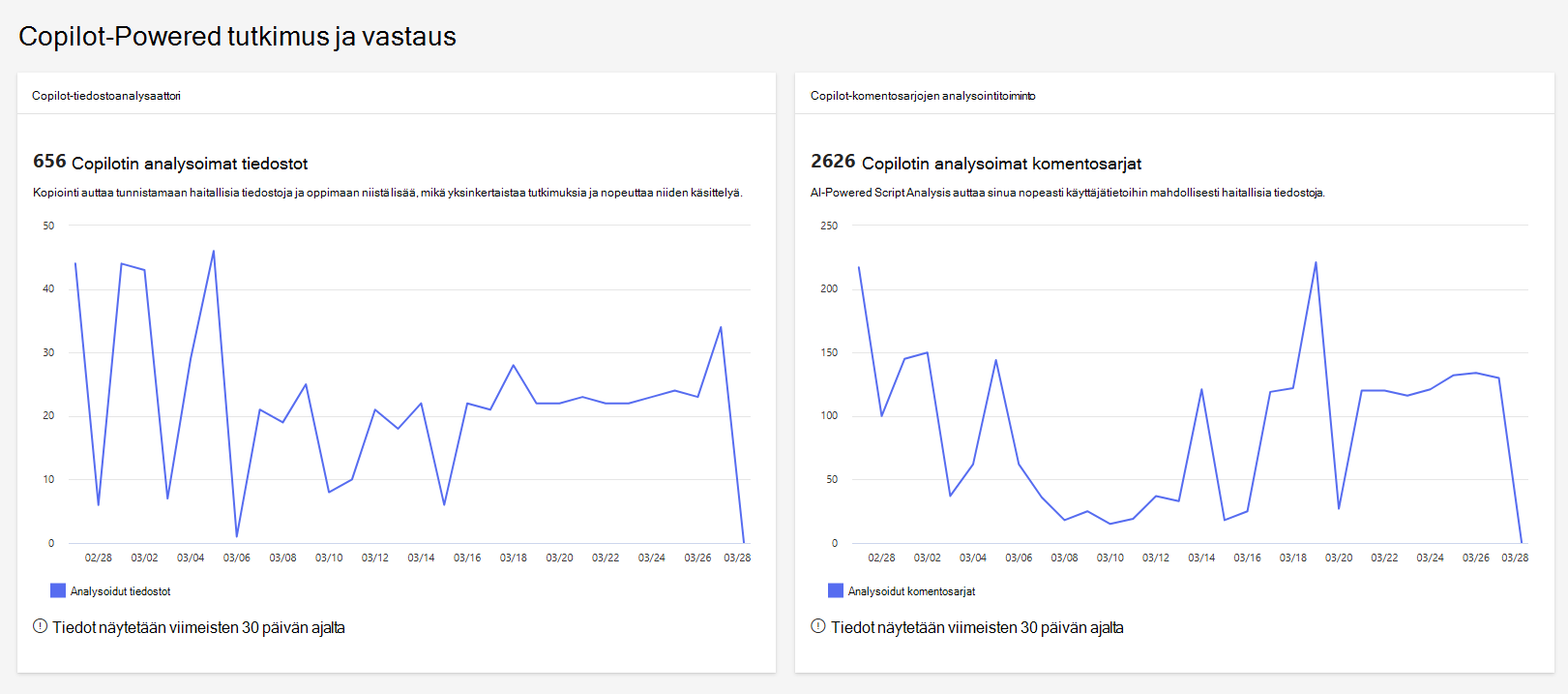Click the 200 axis value on scripts chart
Viewport: 1568px width, 694px height.
[x=829, y=288]
